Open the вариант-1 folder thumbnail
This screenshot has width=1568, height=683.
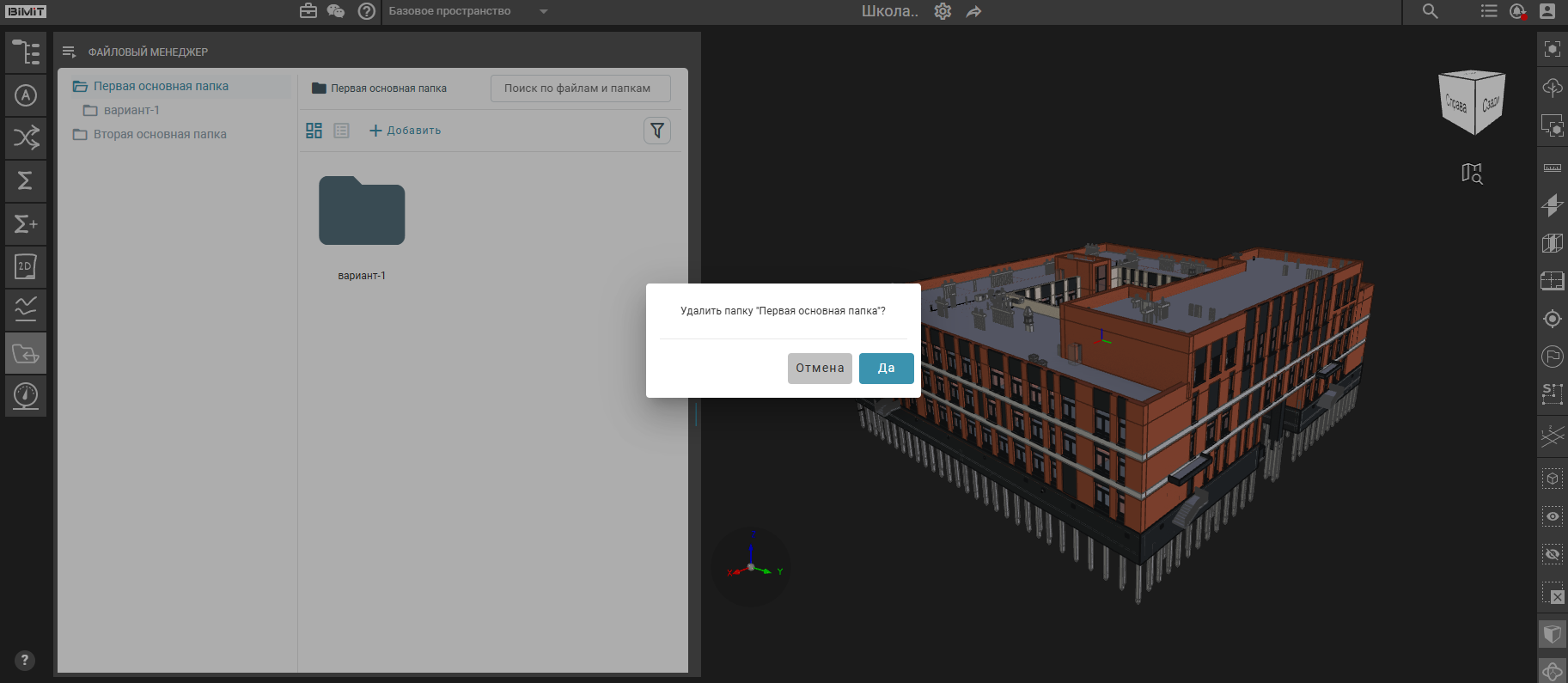coord(362,211)
